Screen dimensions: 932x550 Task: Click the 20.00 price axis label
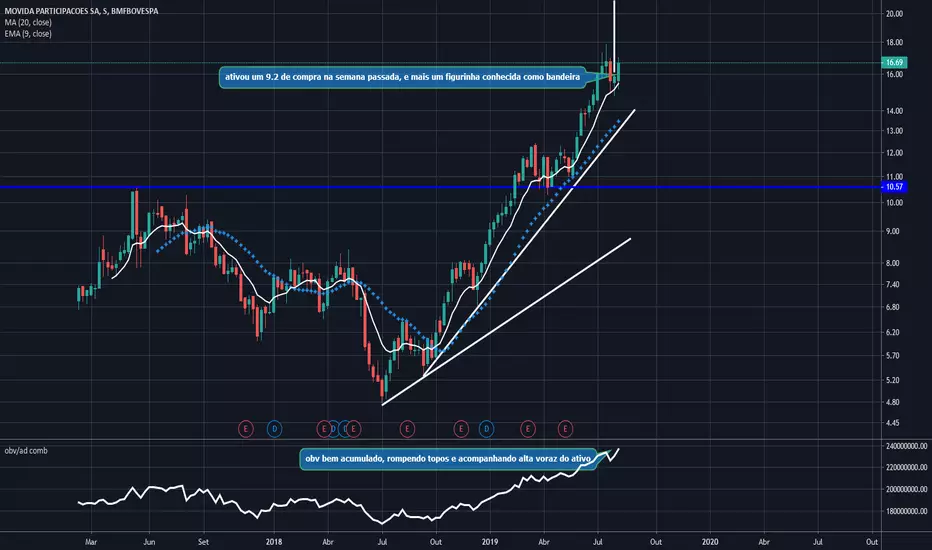click(x=894, y=14)
